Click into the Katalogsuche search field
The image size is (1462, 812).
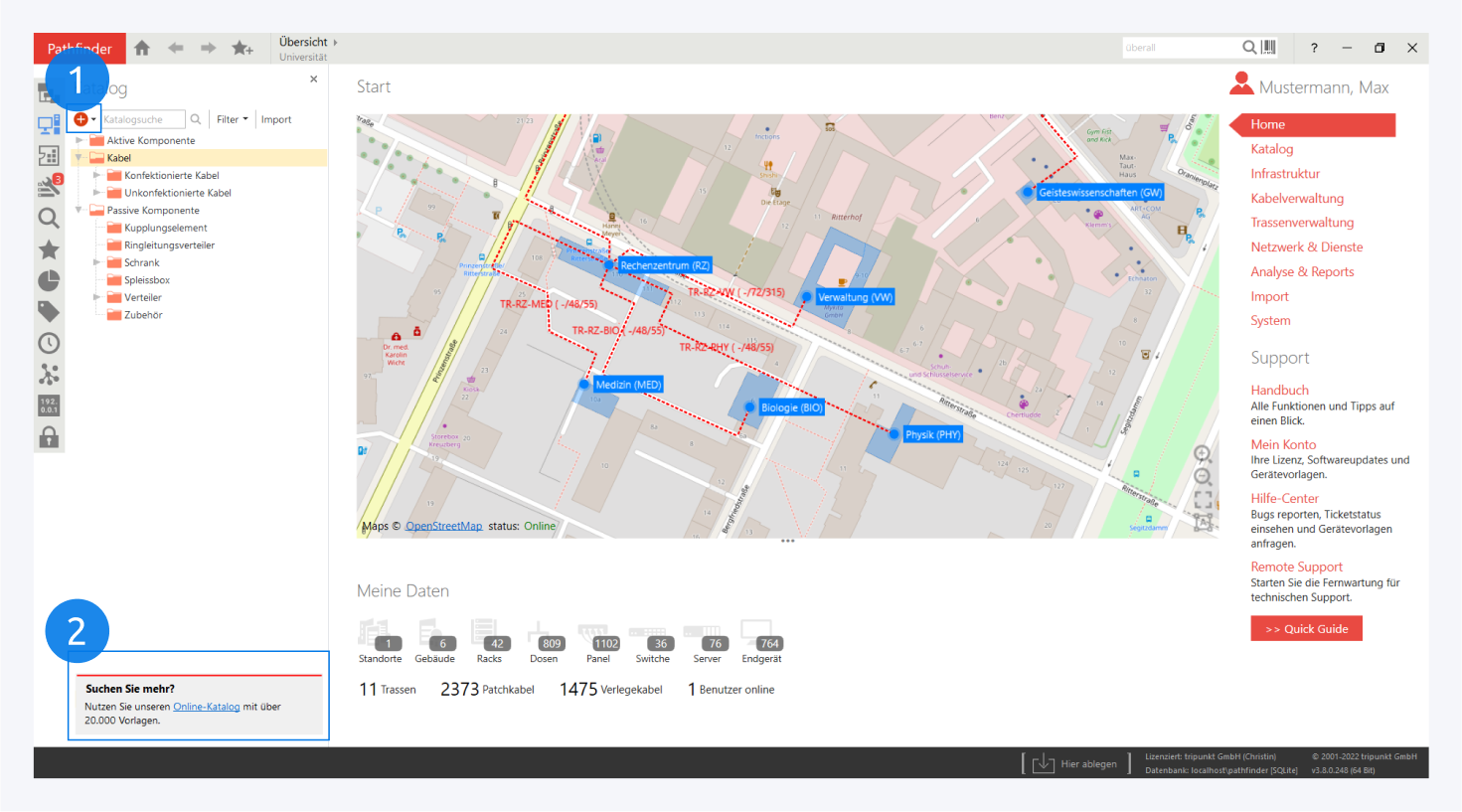141,119
